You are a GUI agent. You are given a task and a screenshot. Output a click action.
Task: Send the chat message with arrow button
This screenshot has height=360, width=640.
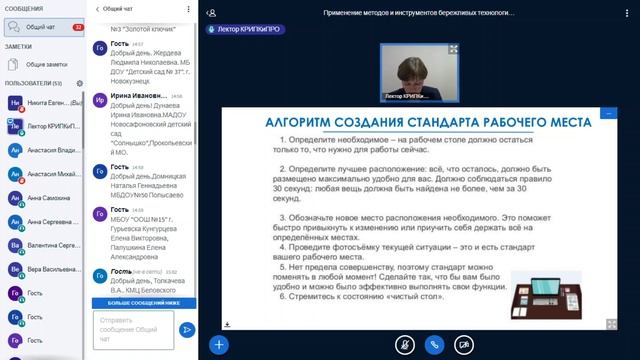(187, 330)
